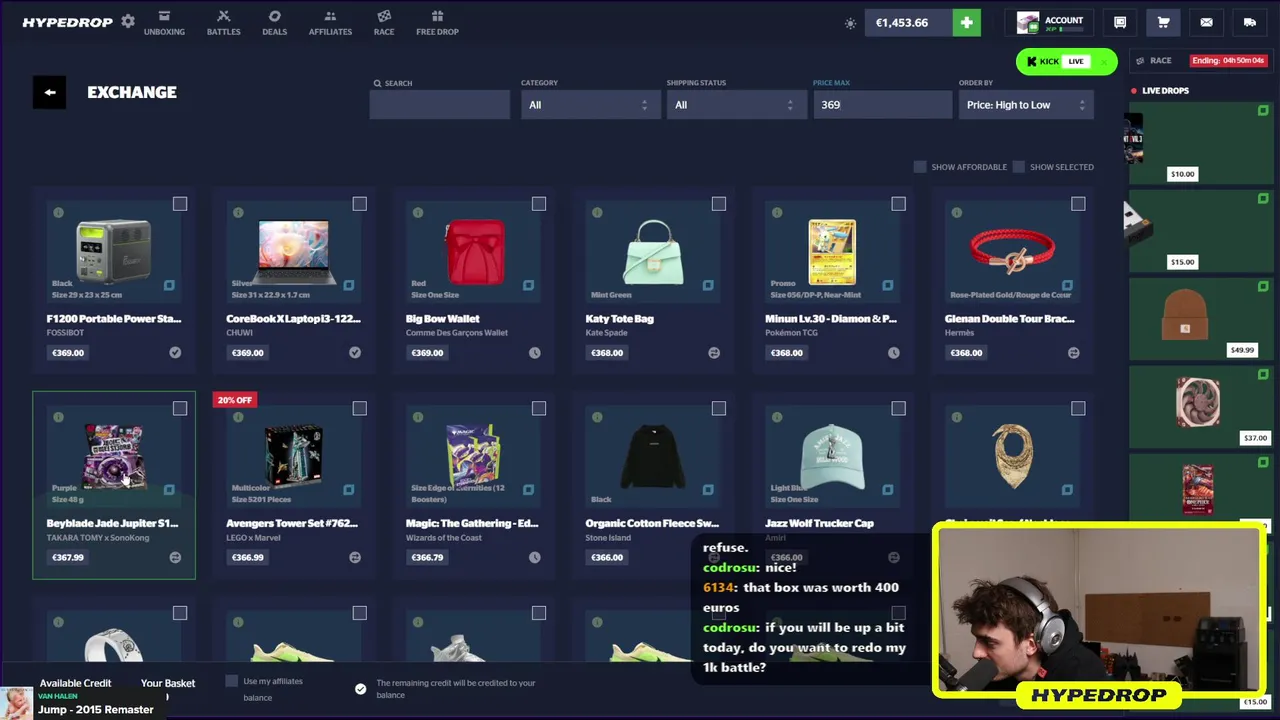Tick the Use my affiliates balance checkbox
Viewport: 1280px width, 720px height.
point(232,681)
